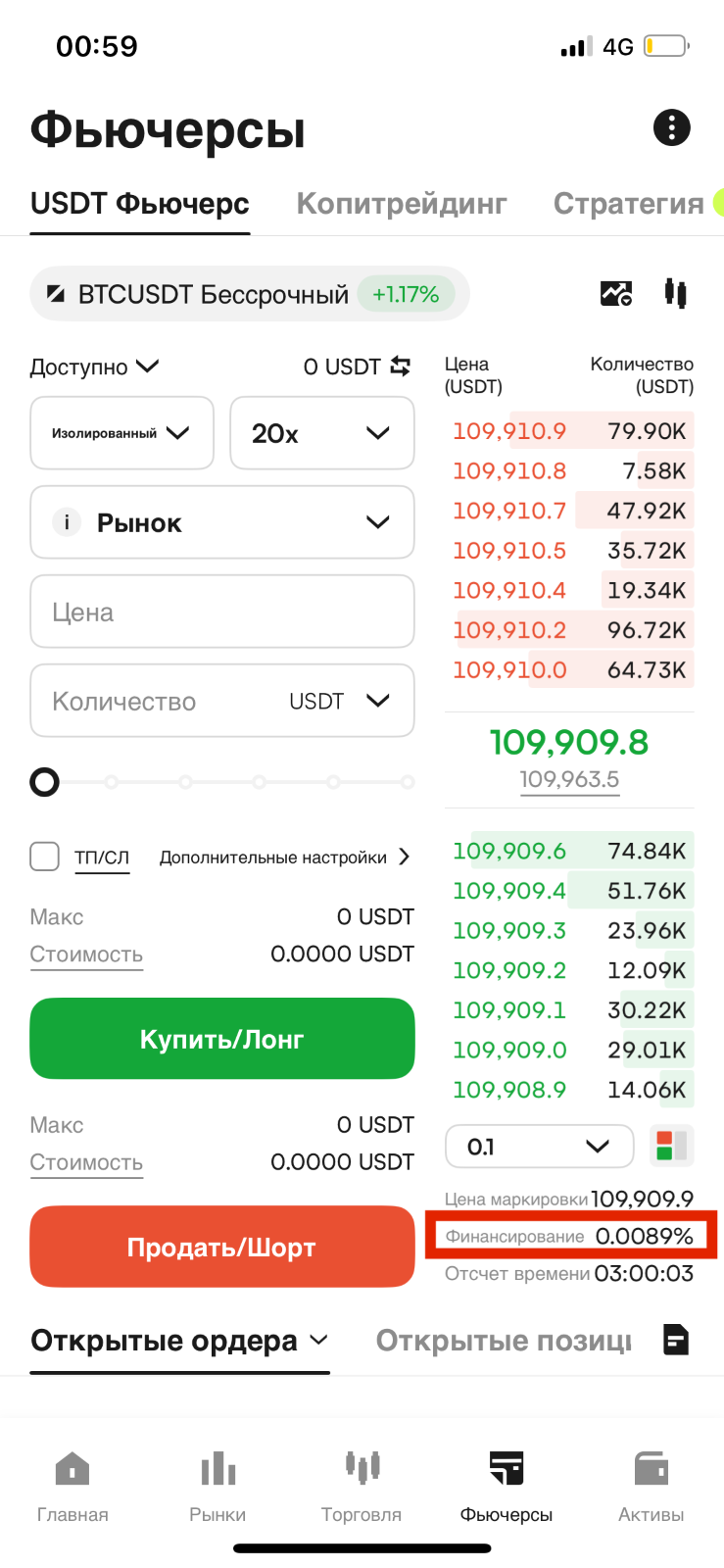Open the order history document icon
This screenshot has width=724, height=1568.
click(676, 1340)
